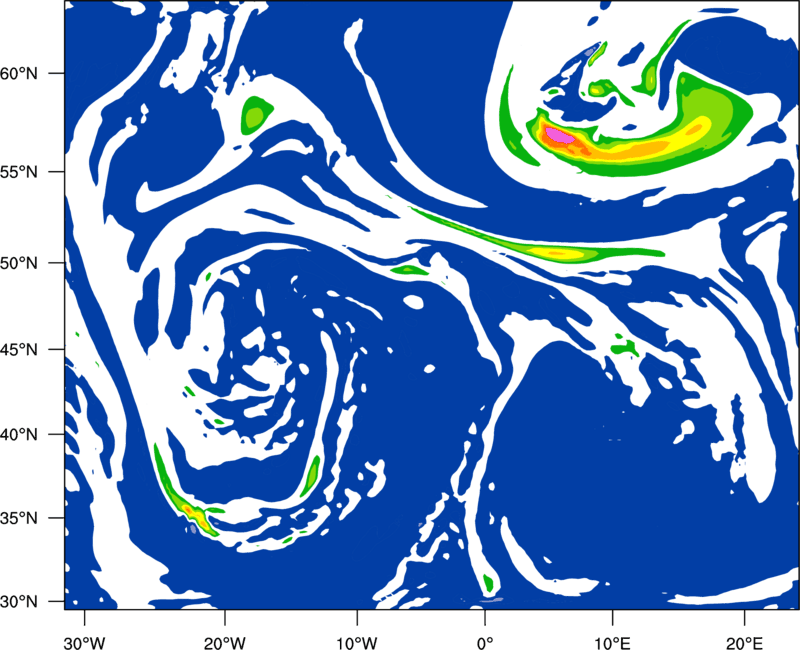Click the green blob near 58°N 18°W
Image resolution: width=800 pixels, height=650 pixels.
pyautogui.click(x=256, y=115)
